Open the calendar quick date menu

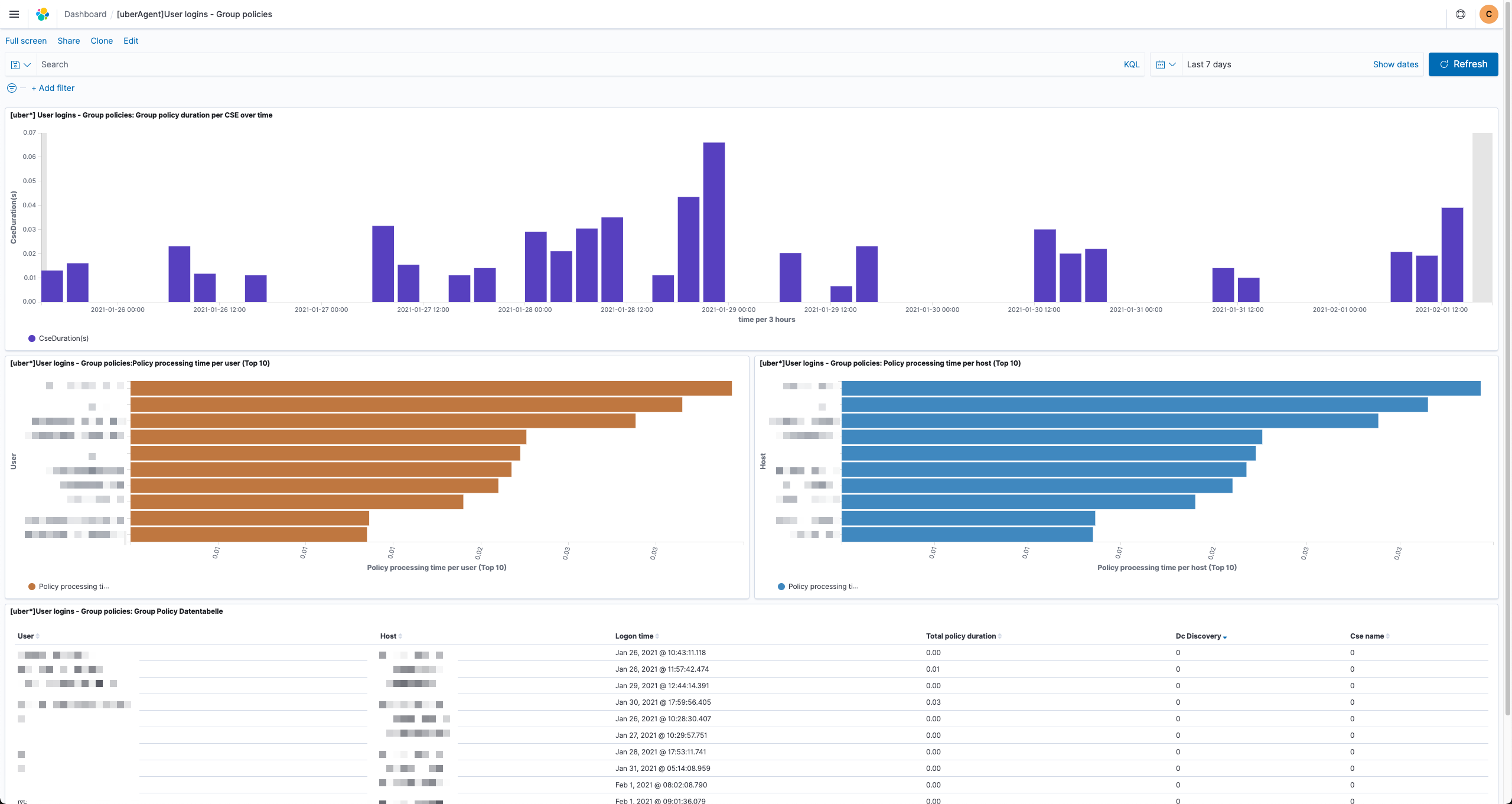coord(1165,64)
